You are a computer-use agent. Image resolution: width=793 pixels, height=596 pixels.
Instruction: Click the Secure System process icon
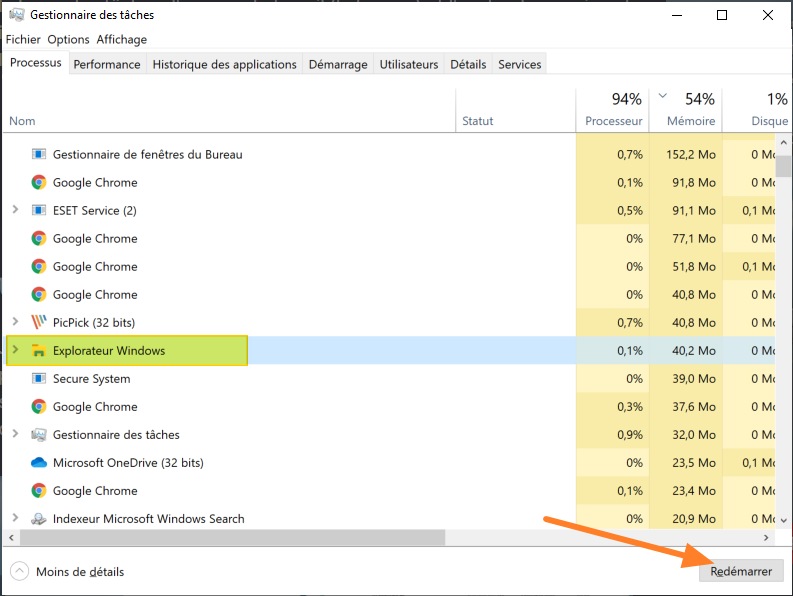click(39, 379)
